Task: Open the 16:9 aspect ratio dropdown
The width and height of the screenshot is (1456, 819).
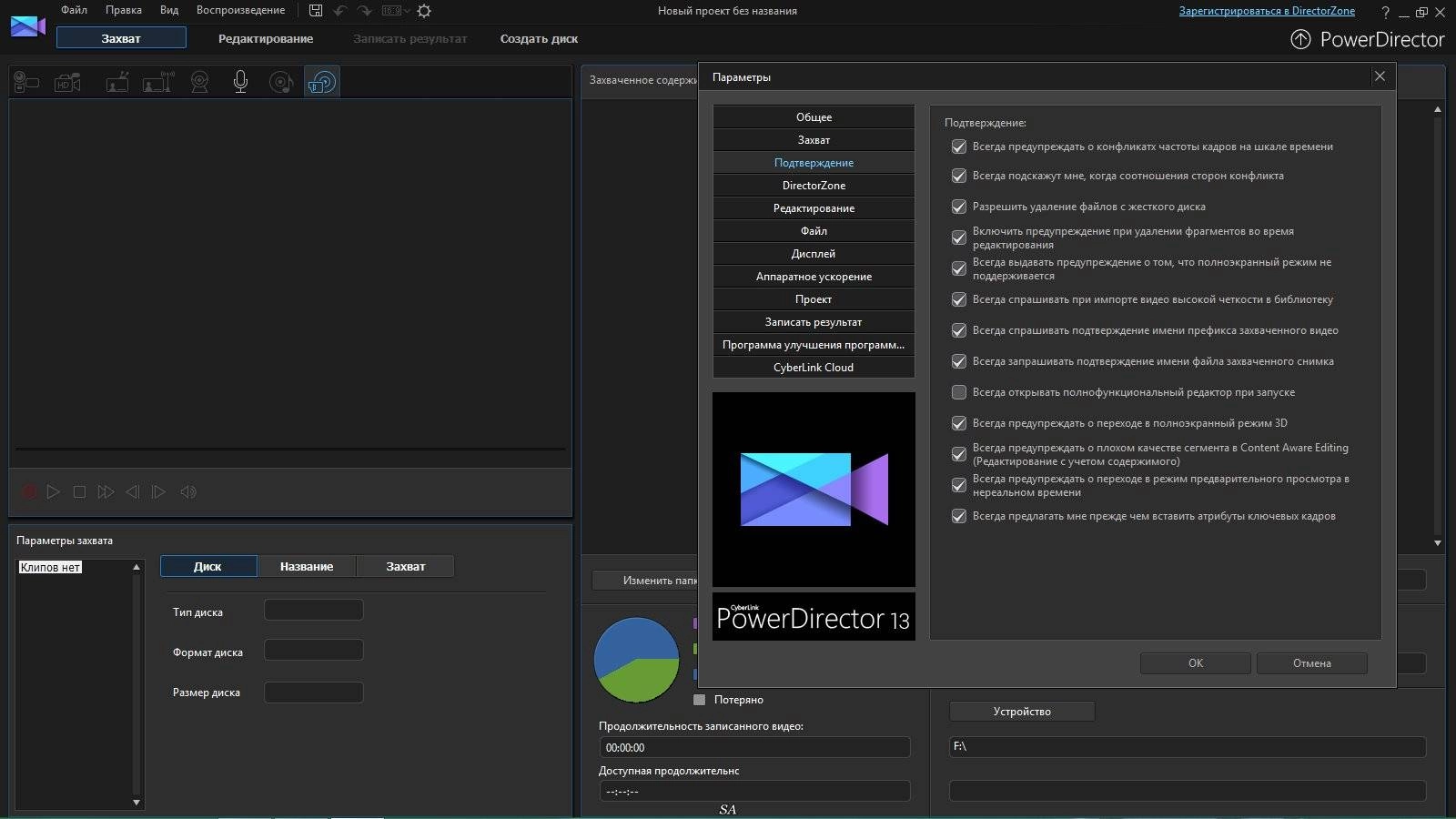Action: coord(396,11)
